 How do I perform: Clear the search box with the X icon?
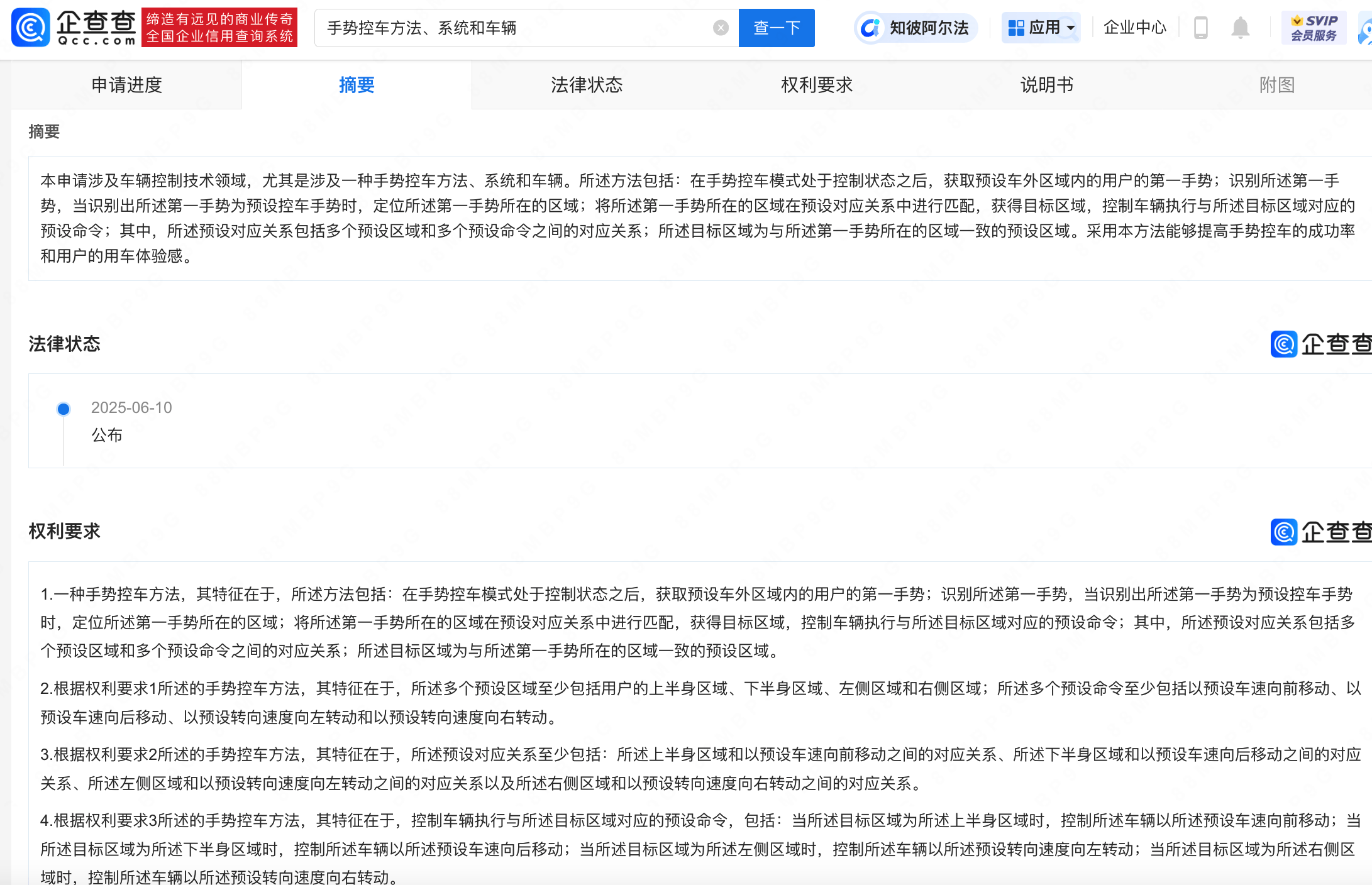[x=721, y=28]
